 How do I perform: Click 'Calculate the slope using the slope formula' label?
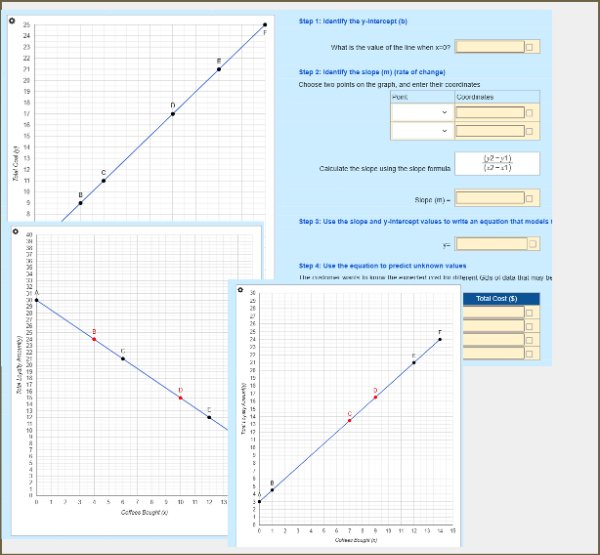tap(385, 168)
